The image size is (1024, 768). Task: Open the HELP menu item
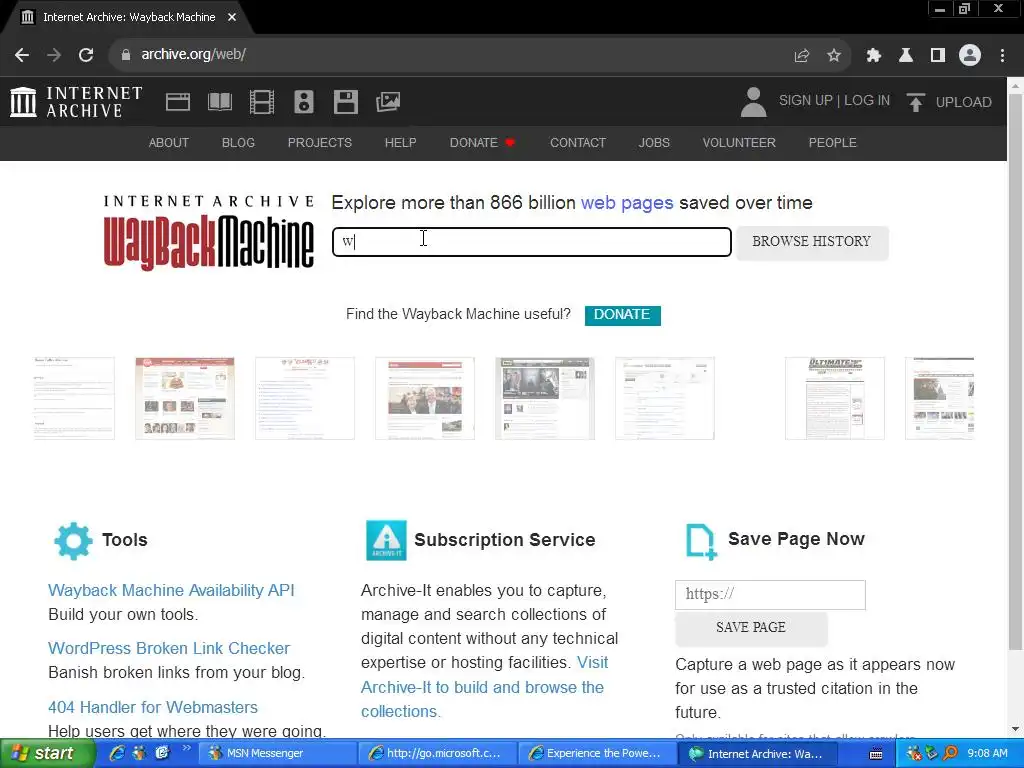coord(400,142)
